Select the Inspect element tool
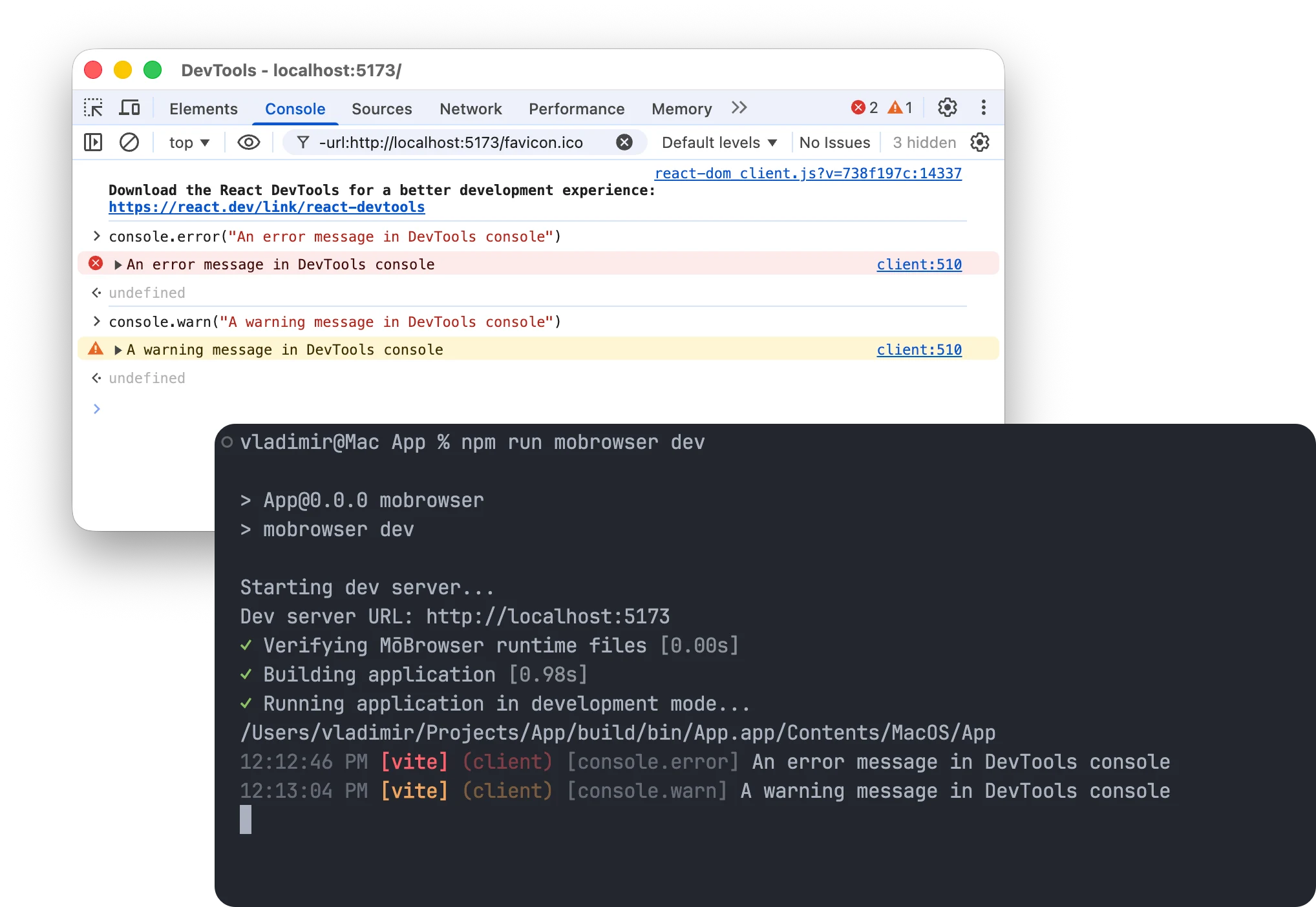Screen dimensions: 1316x907 93,108
